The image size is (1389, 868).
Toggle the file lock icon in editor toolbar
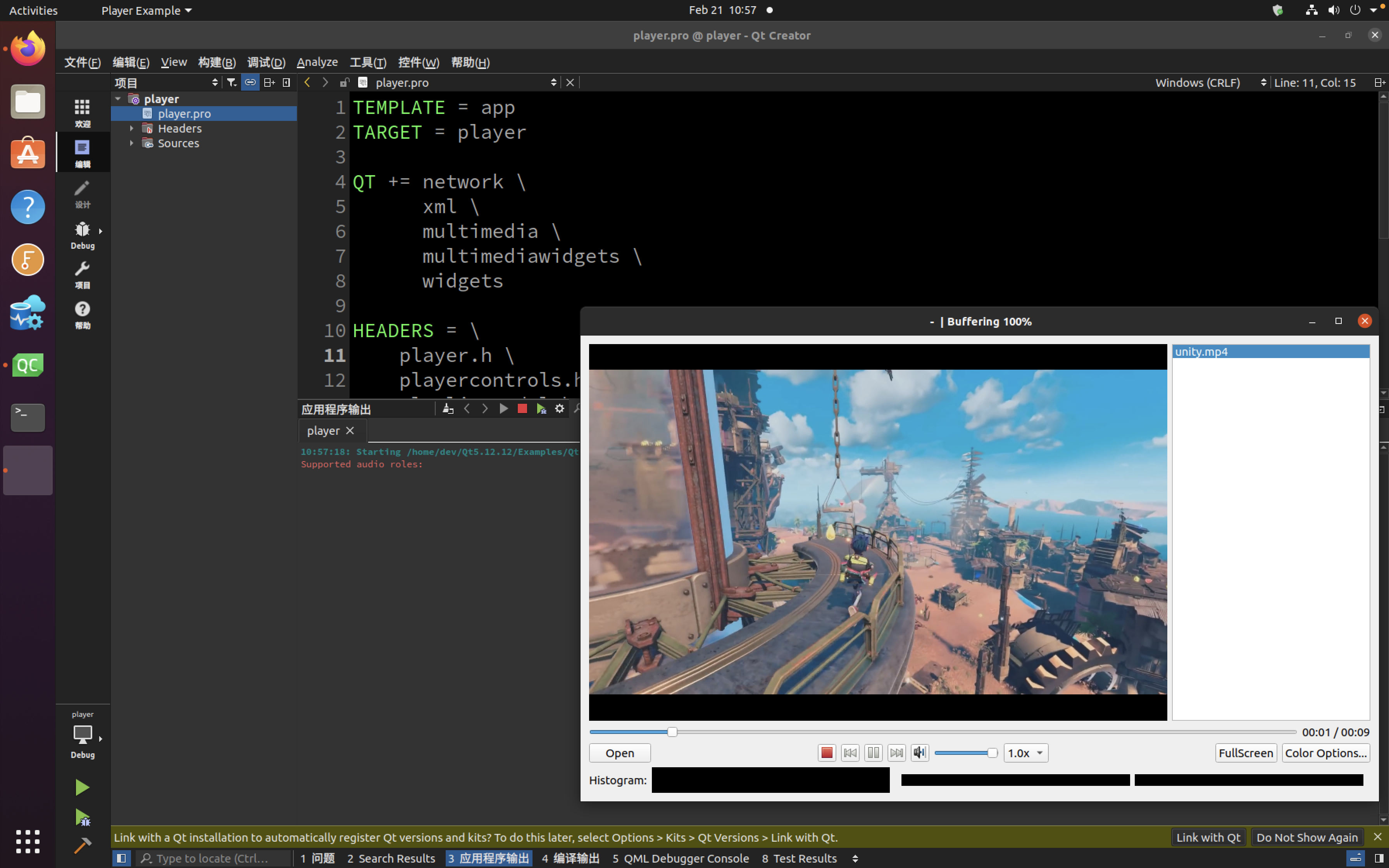tap(345, 82)
